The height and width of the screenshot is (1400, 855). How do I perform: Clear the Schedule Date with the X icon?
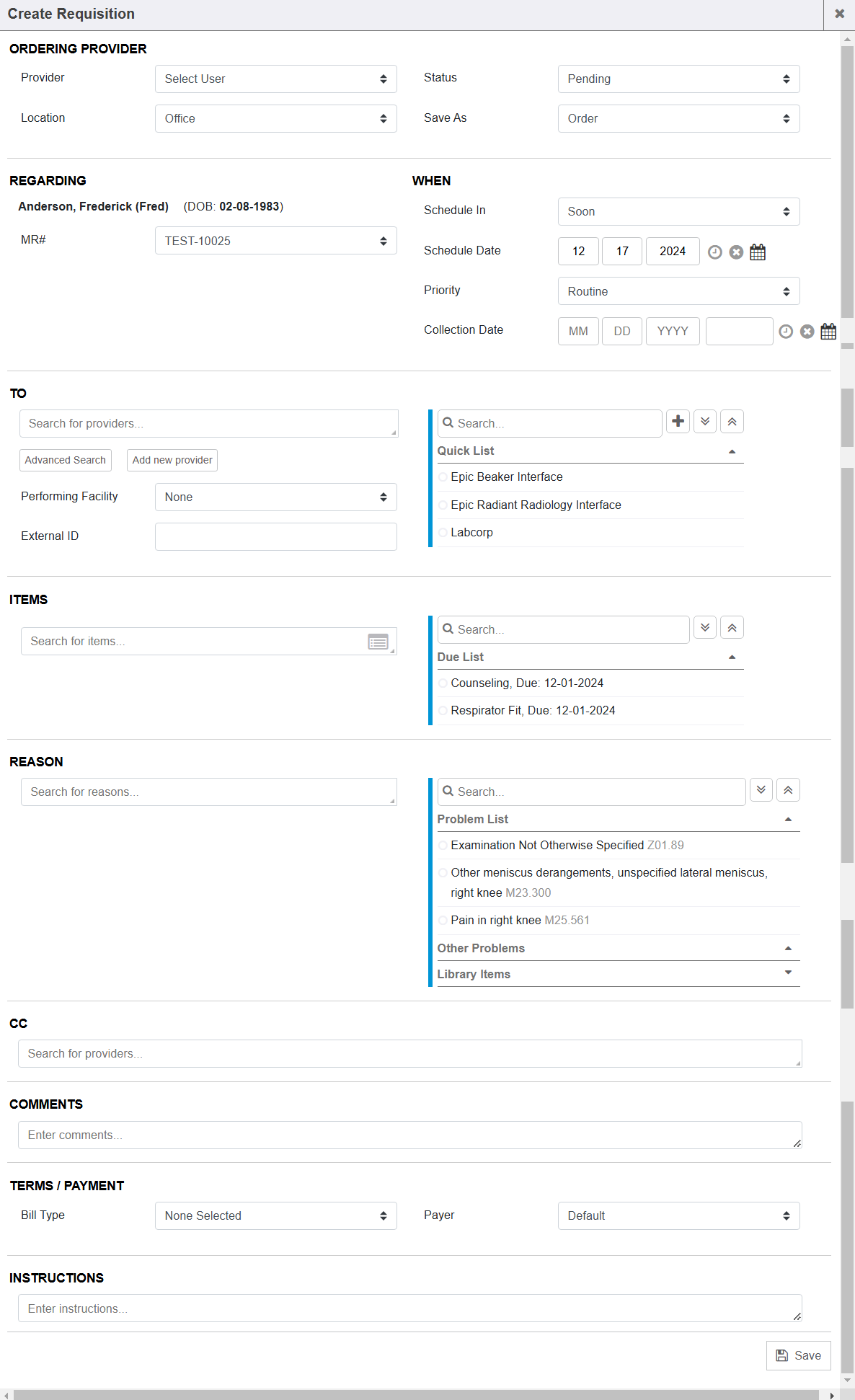[x=735, y=252]
